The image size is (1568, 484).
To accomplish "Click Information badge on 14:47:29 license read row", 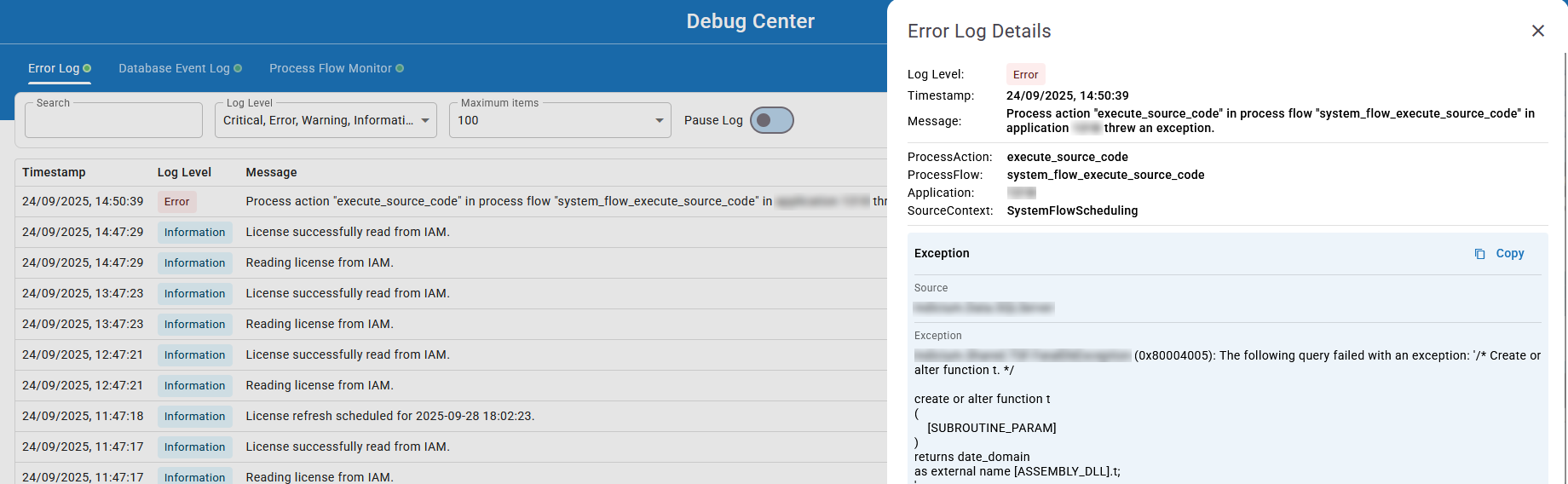I will pyautogui.click(x=194, y=233).
